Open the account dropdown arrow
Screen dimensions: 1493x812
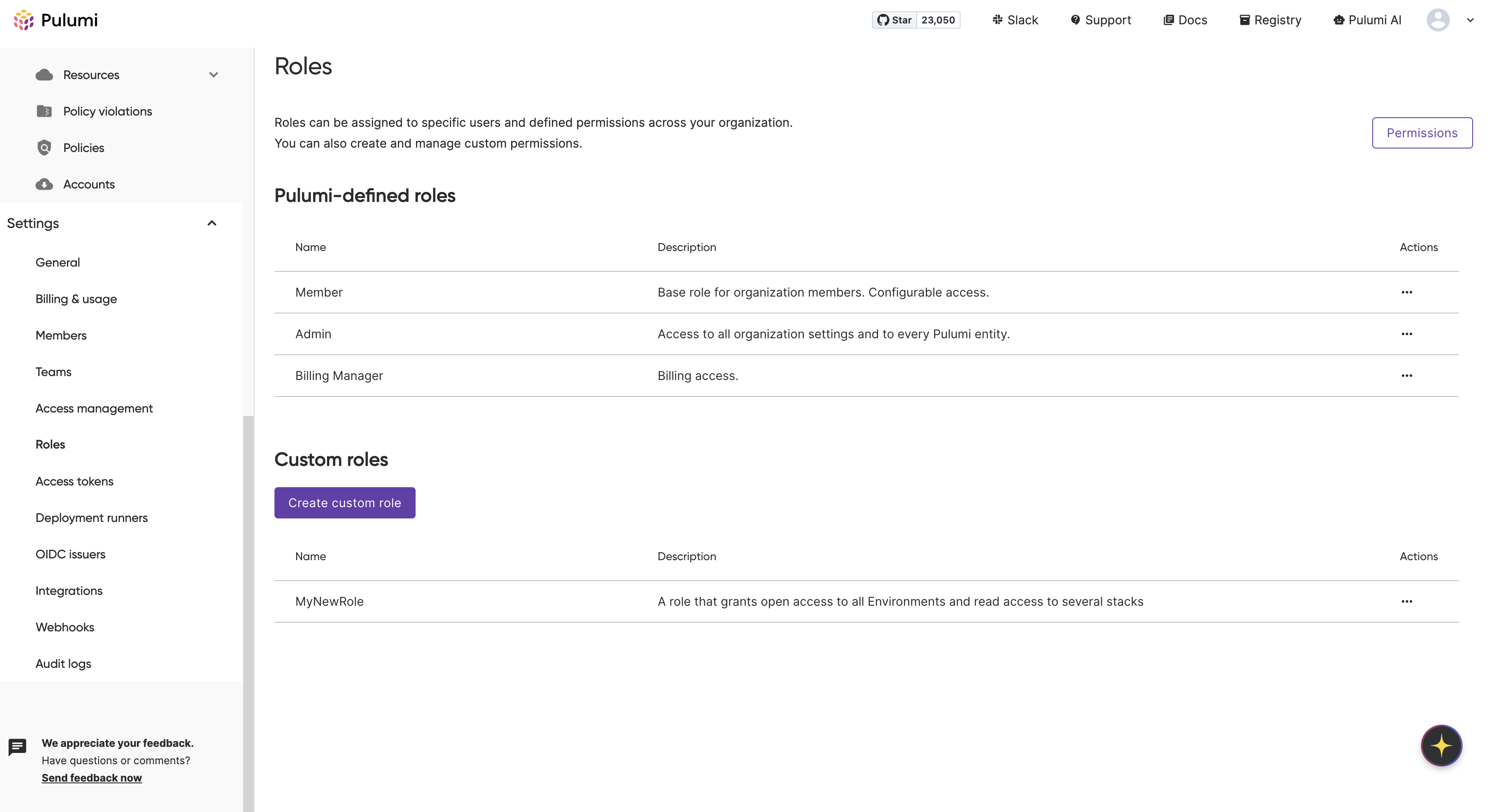pyautogui.click(x=1470, y=20)
